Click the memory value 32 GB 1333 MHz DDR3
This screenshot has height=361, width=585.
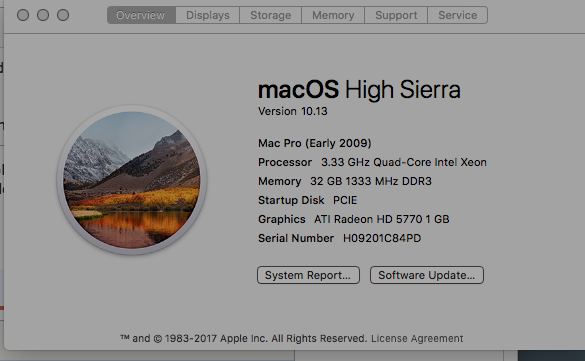click(x=371, y=181)
